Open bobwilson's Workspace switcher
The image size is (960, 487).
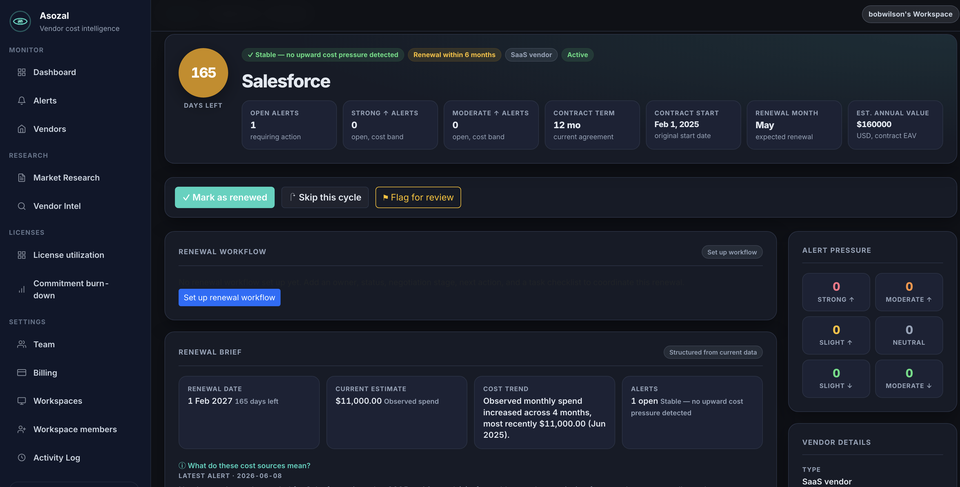point(910,14)
